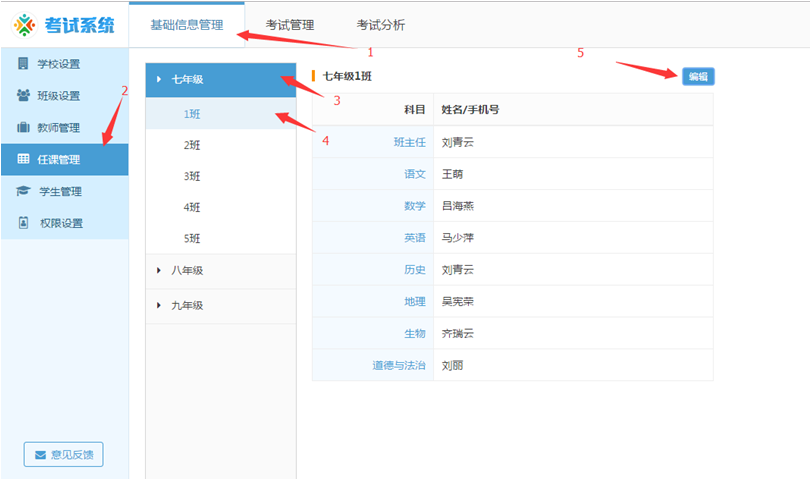The image size is (811, 480).
Task: Click the 考试系统 title text
Action: [x=79, y=25]
